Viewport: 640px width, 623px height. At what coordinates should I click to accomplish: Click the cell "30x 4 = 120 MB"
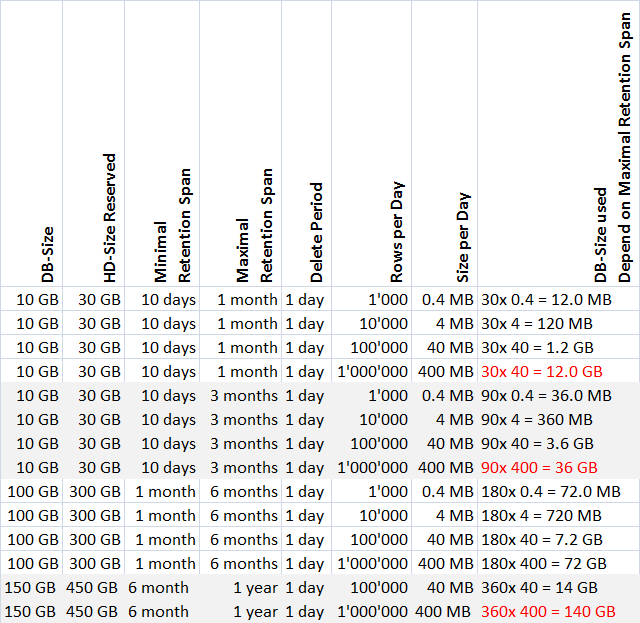pyautogui.click(x=537, y=323)
